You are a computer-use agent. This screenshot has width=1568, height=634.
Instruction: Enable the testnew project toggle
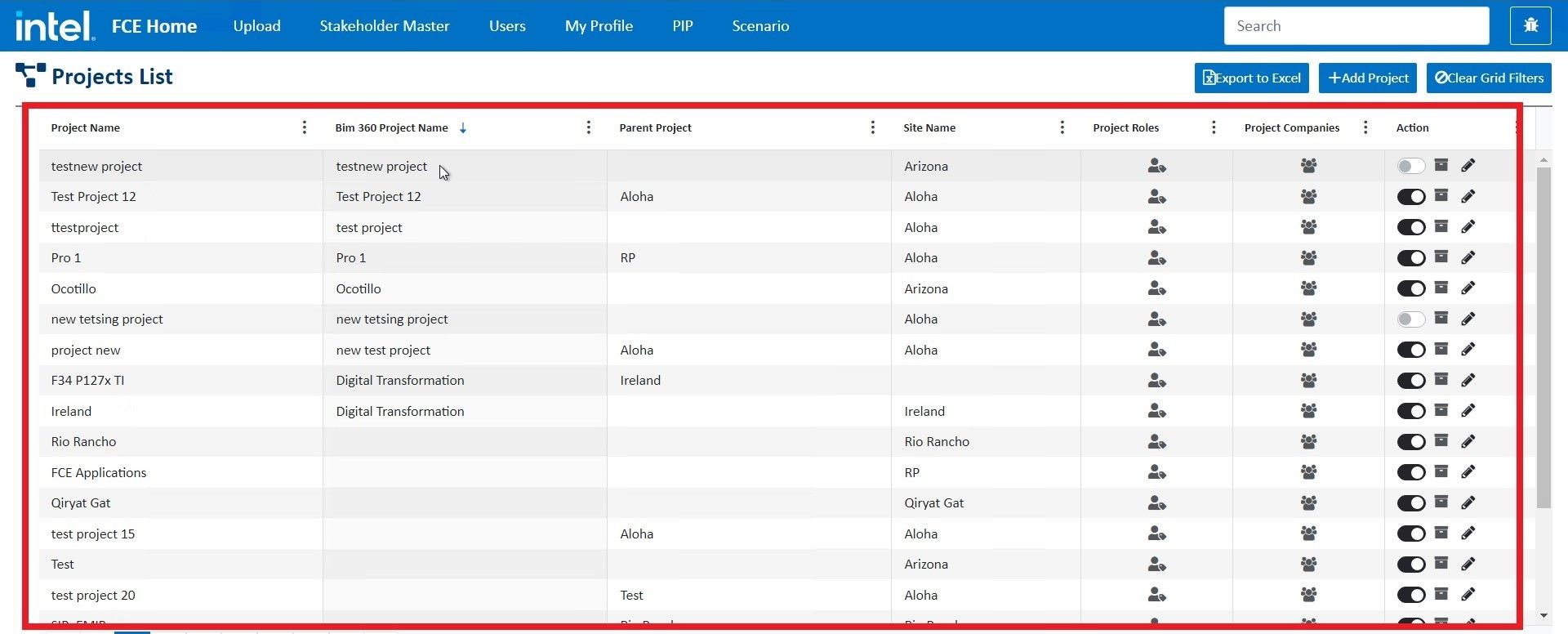pos(1410,167)
